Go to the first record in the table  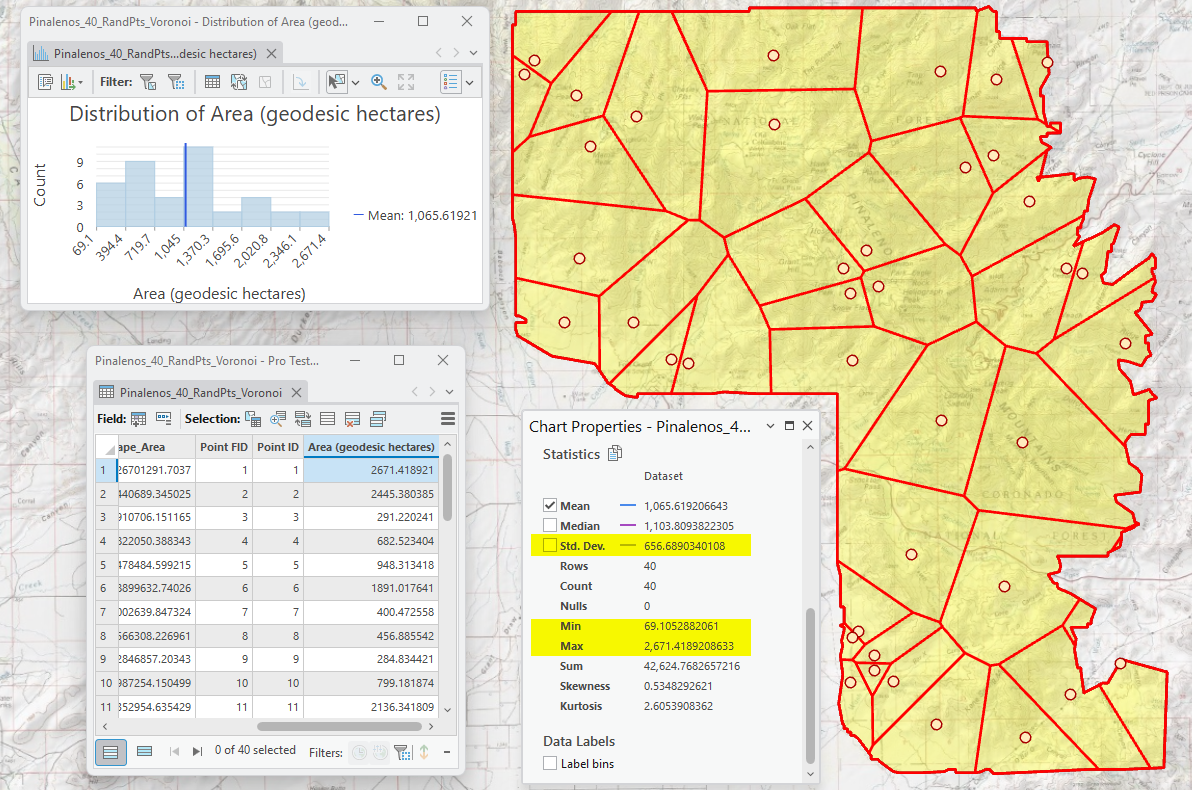[x=174, y=752]
